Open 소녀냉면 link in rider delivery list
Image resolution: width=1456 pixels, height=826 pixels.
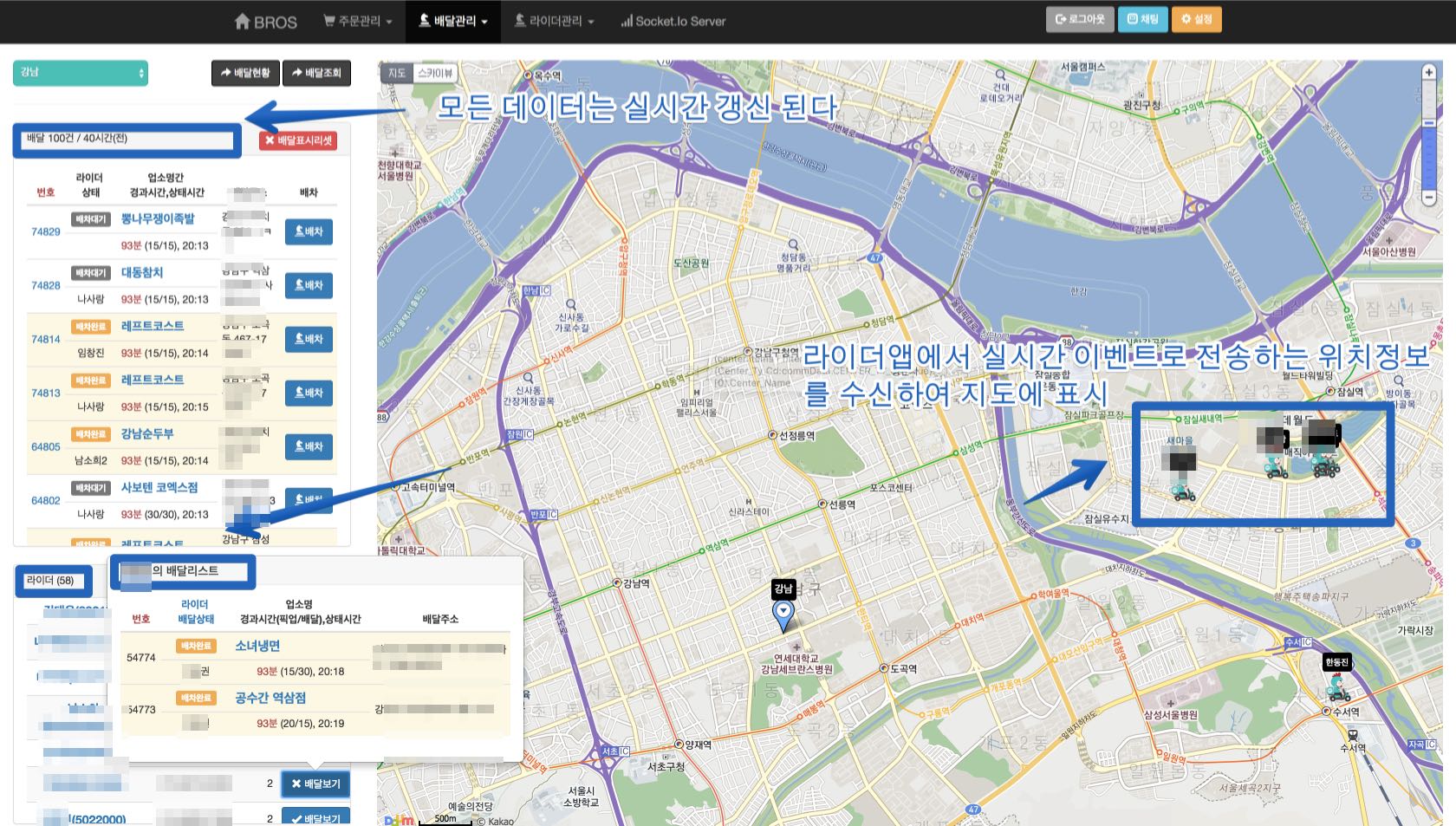[257, 646]
